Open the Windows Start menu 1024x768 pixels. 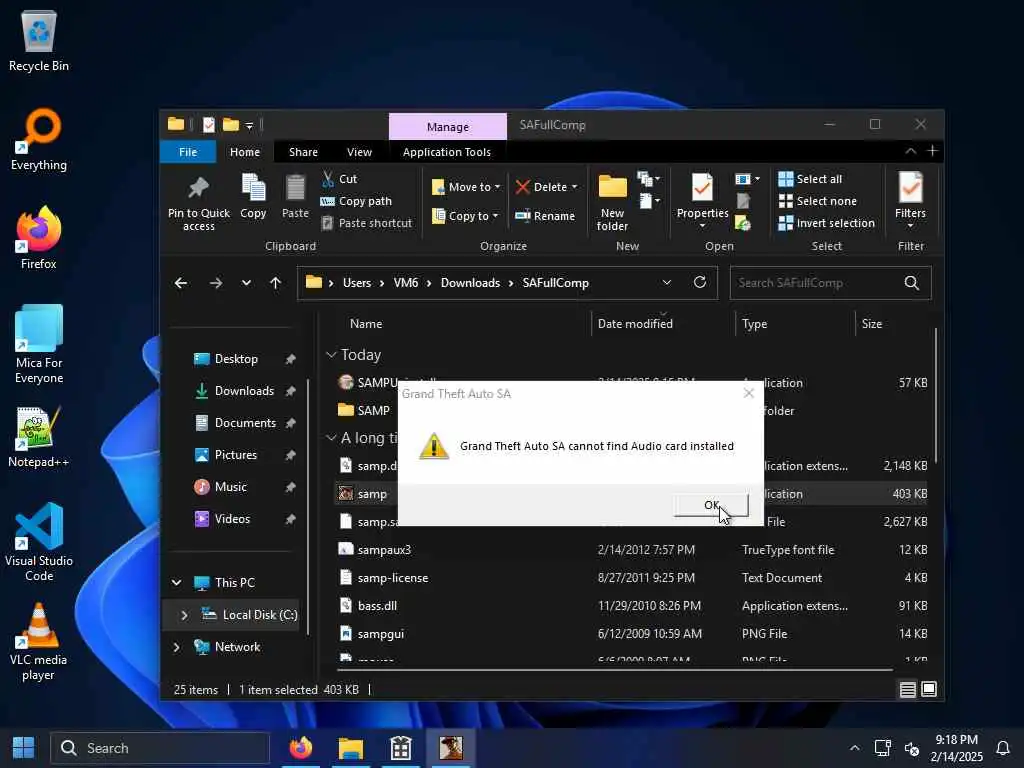pyautogui.click(x=24, y=748)
